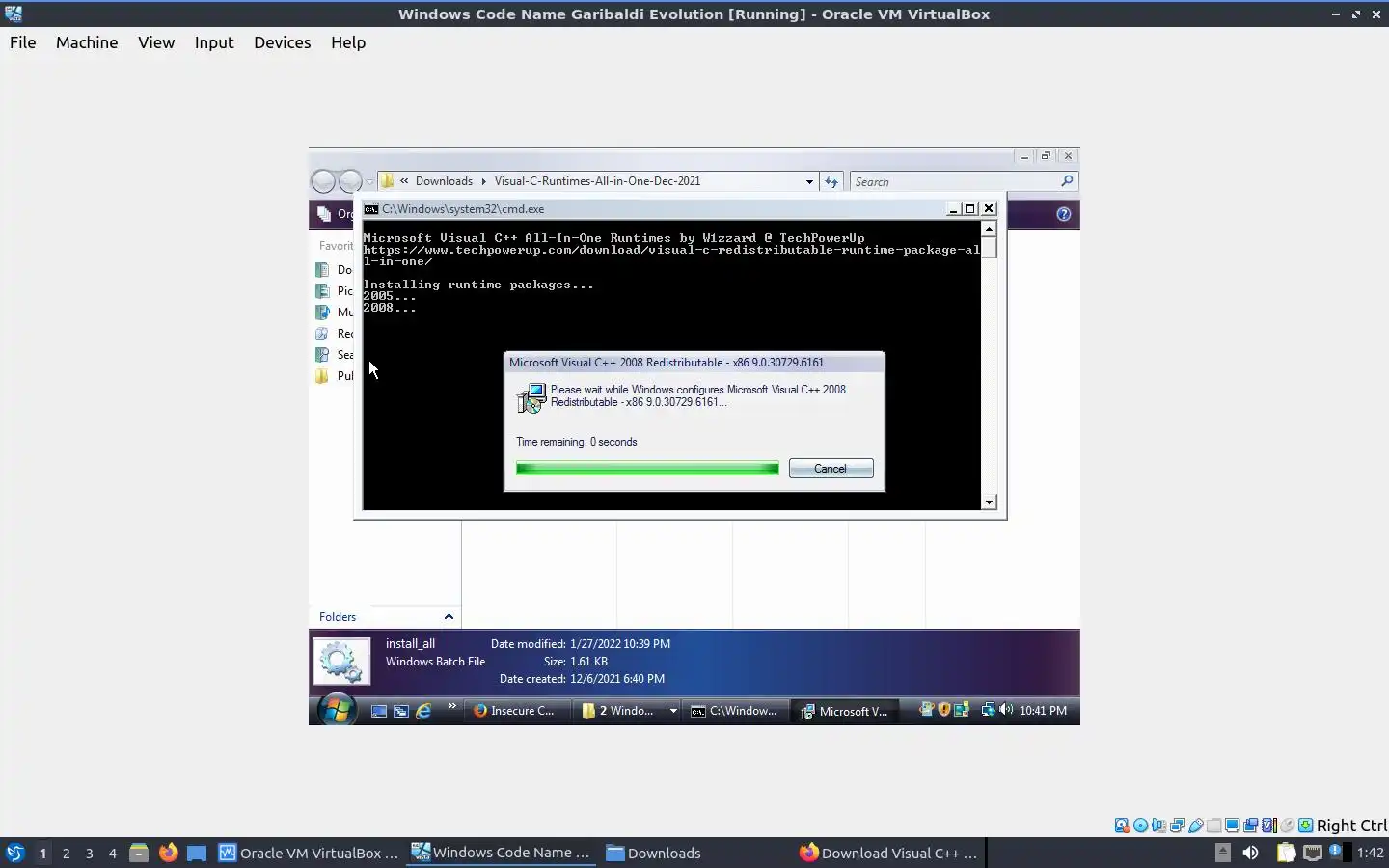Open the host application launcher menu
This screenshot has height=868, width=1389.
pos(14,853)
